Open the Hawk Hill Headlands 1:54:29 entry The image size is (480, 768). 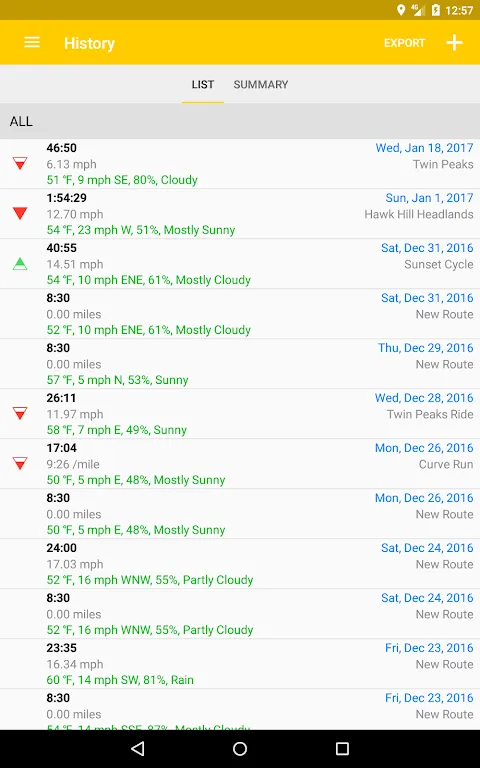pyautogui.click(x=240, y=214)
